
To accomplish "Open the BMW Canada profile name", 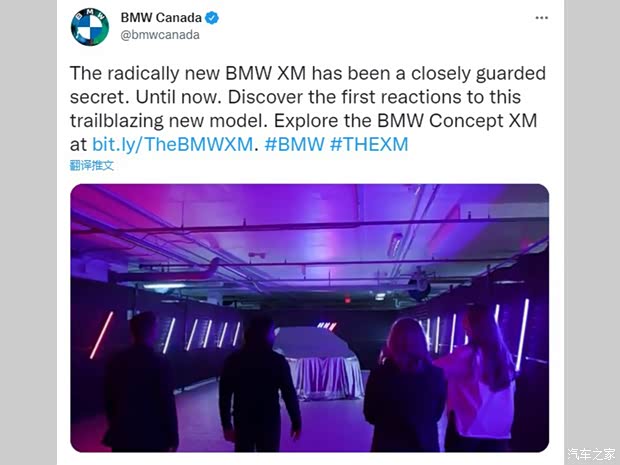I will point(160,18).
